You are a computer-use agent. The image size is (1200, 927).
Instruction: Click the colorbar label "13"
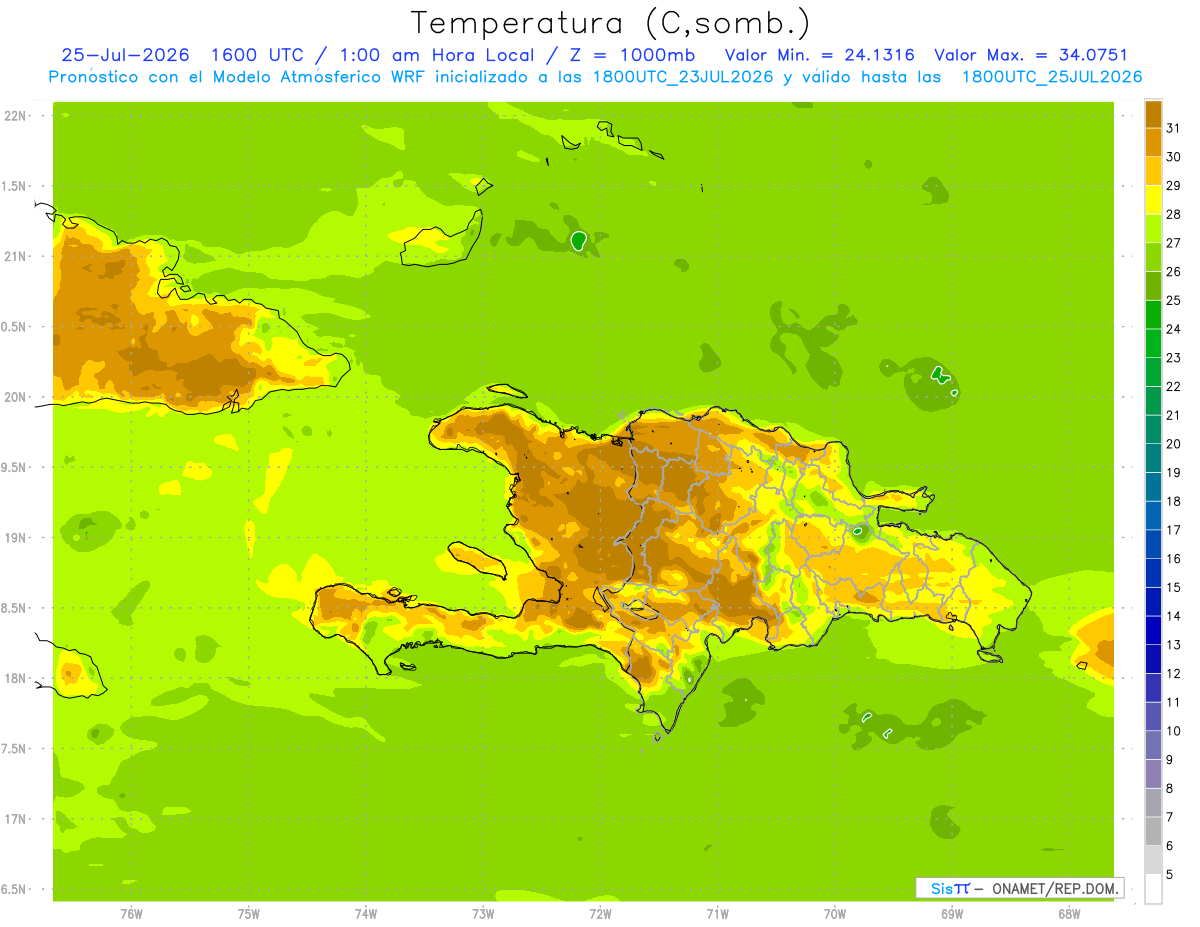coord(1173,644)
